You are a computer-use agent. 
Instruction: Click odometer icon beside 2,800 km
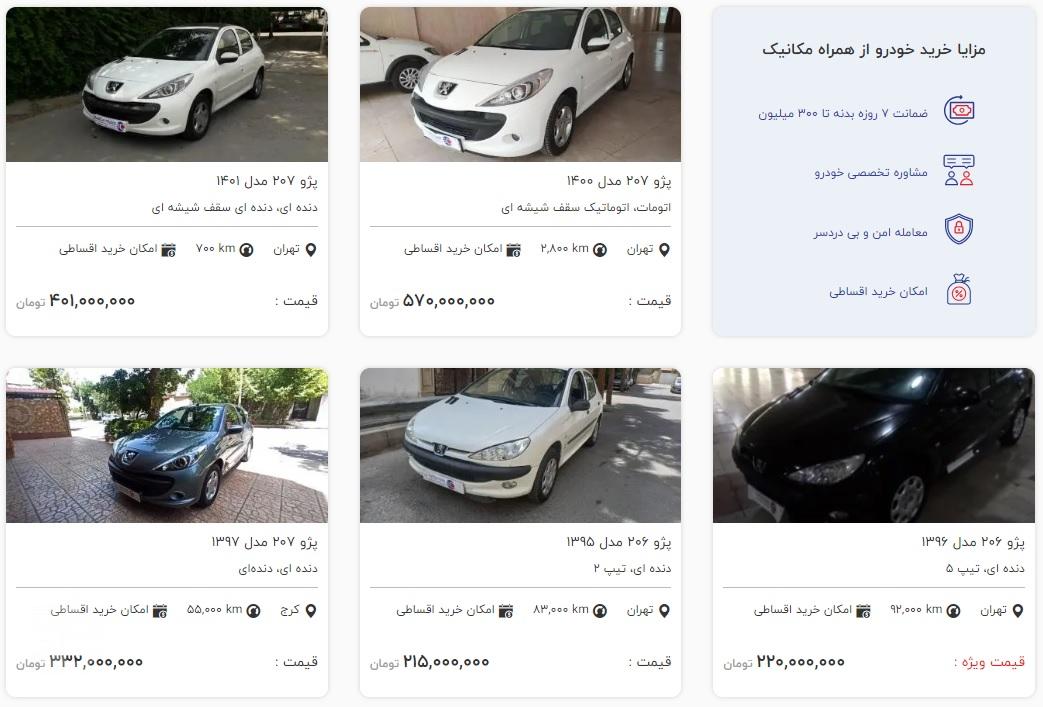[599, 250]
